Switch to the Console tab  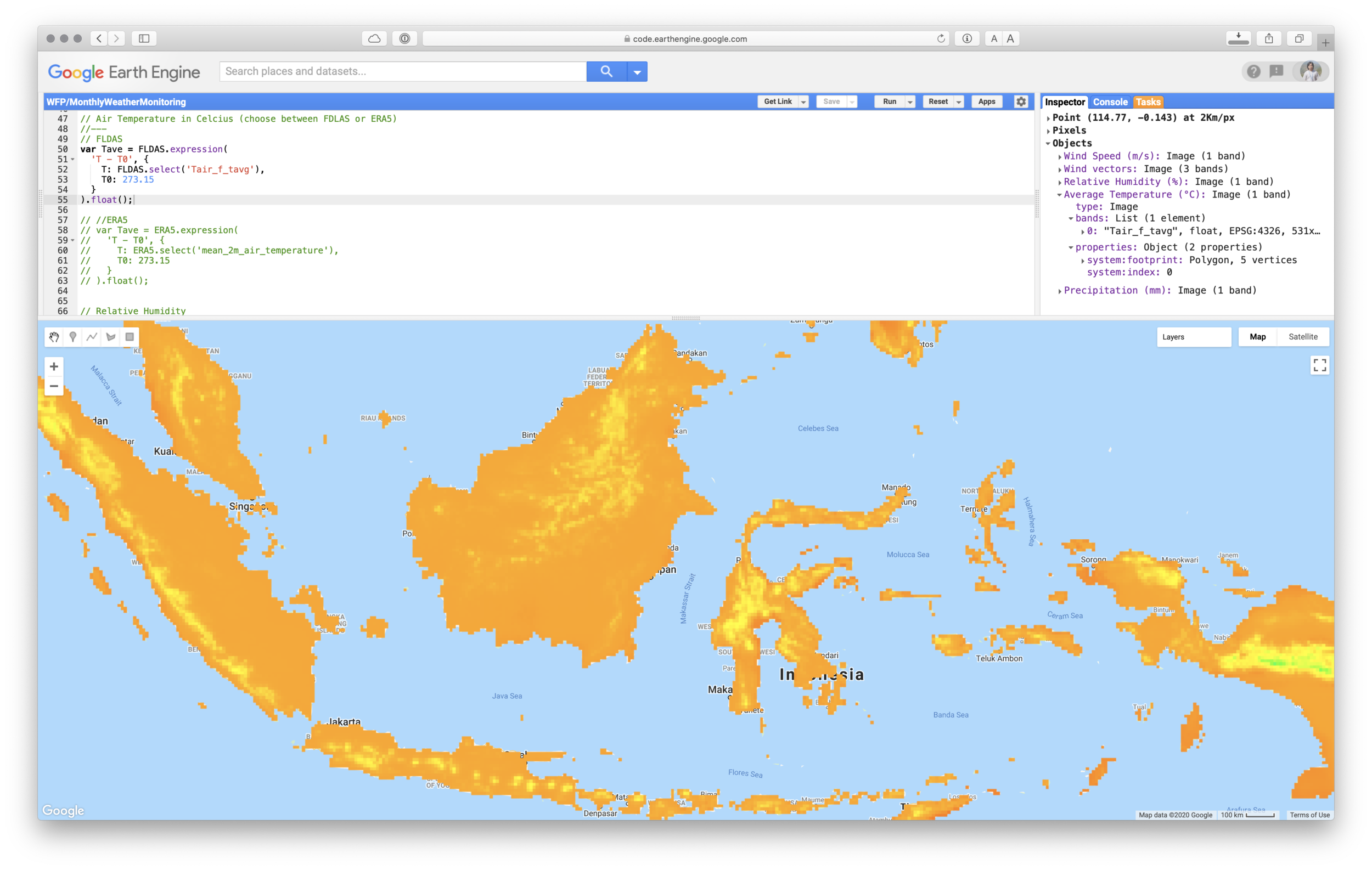[1110, 102]
